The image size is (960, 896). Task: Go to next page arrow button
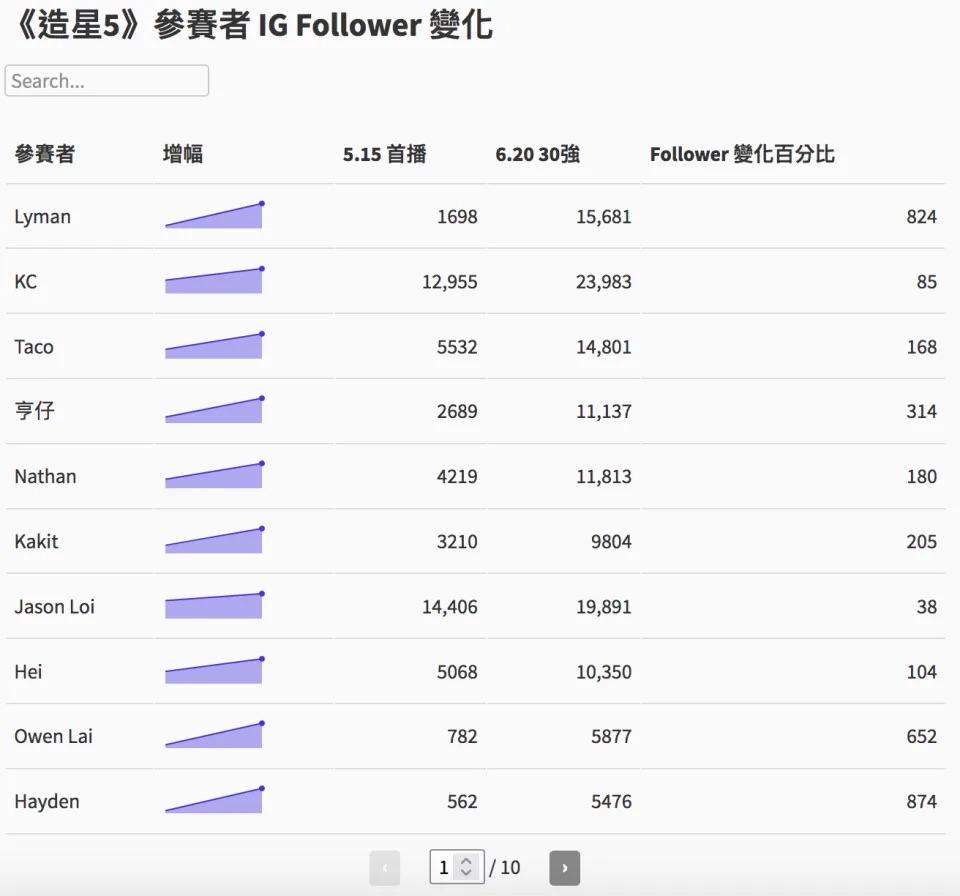click(564, 868)
